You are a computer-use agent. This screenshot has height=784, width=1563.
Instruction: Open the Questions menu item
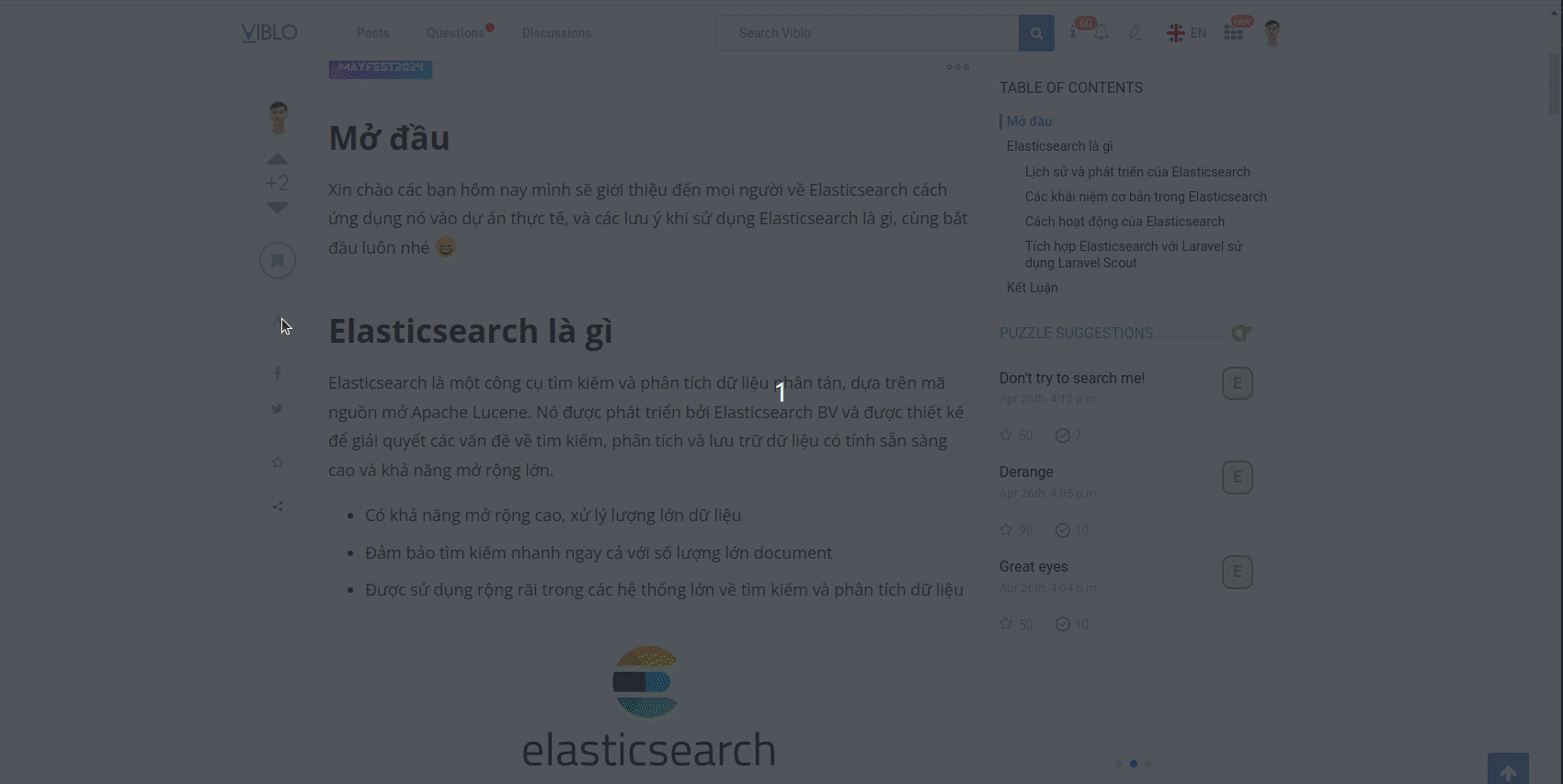(456, 33)
